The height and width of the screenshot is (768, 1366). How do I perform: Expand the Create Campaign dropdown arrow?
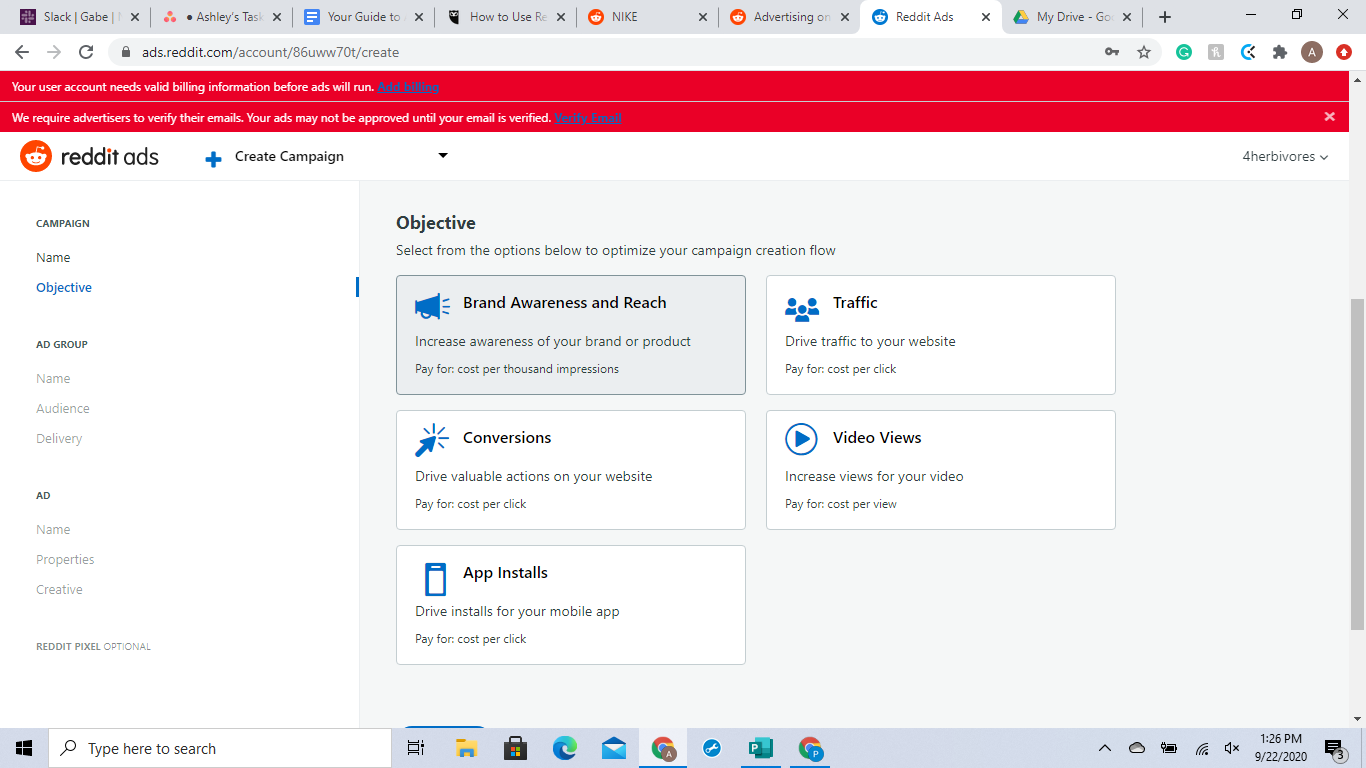[443, 156]
